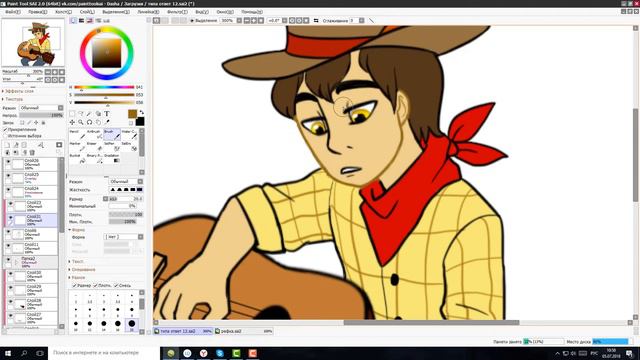This screenshot has height=360, width=640.
Task: Toggle visibility of layer Слой23
Action: point(11,204)
